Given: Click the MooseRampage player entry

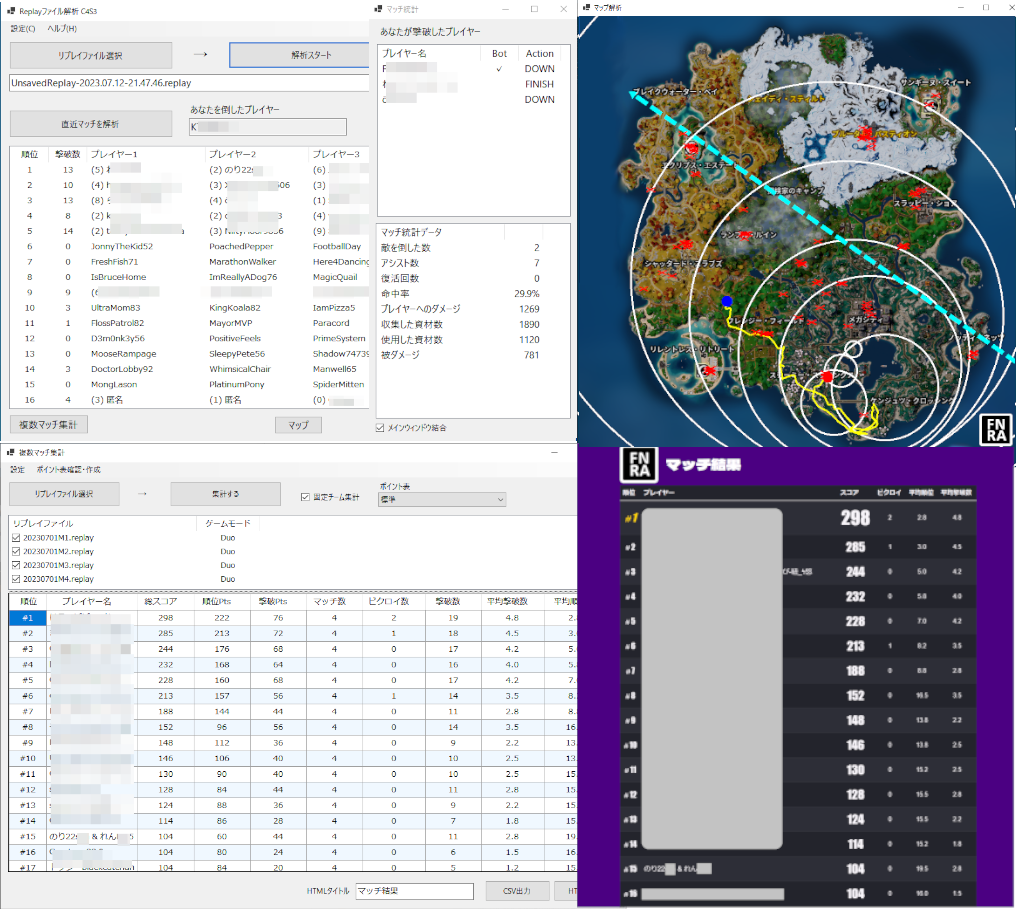Looking at the screenshot, I should (x=124, y=354).
